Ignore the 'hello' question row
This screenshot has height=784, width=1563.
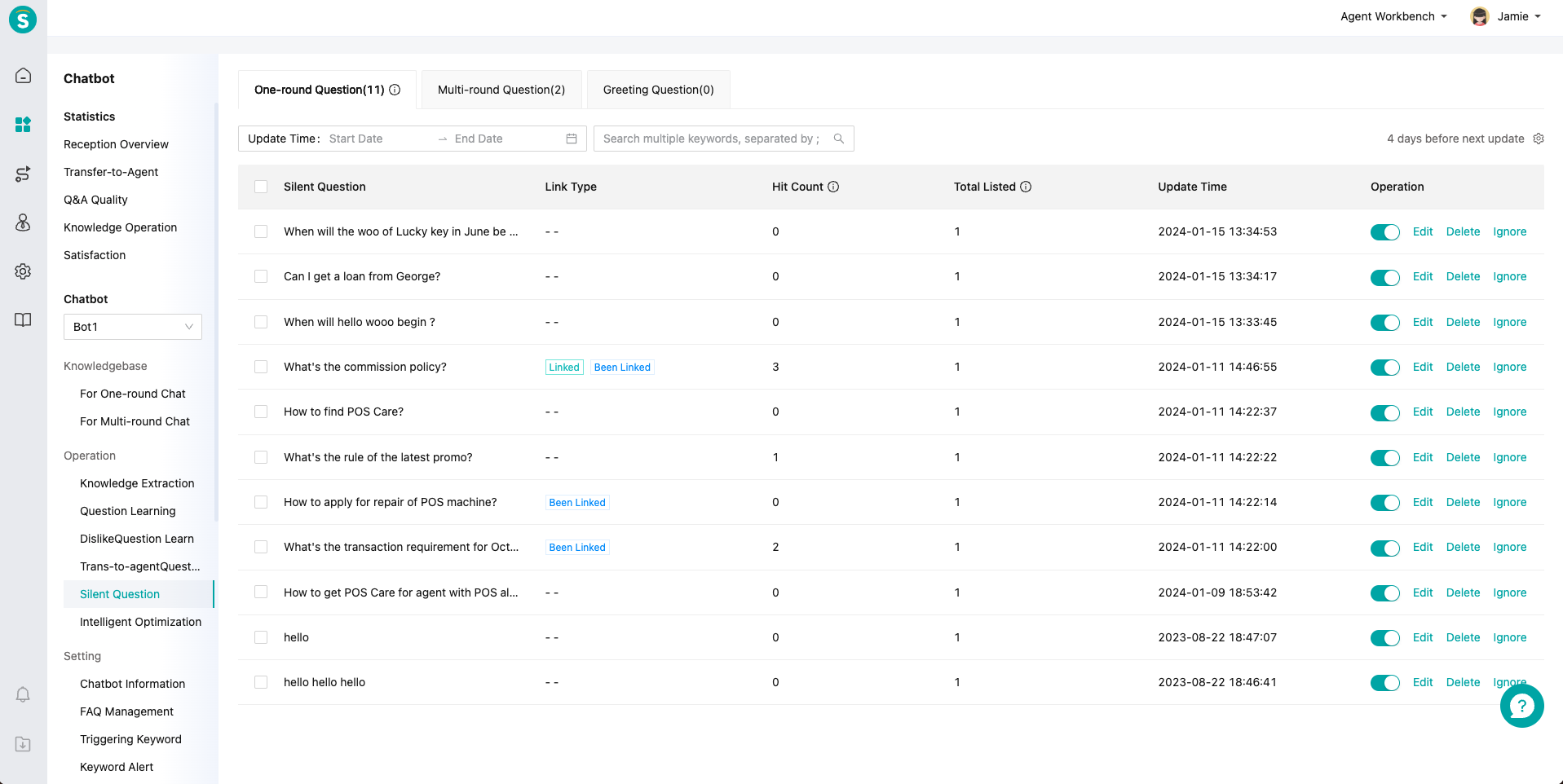pyautogui.click(x=1510, y=637)
